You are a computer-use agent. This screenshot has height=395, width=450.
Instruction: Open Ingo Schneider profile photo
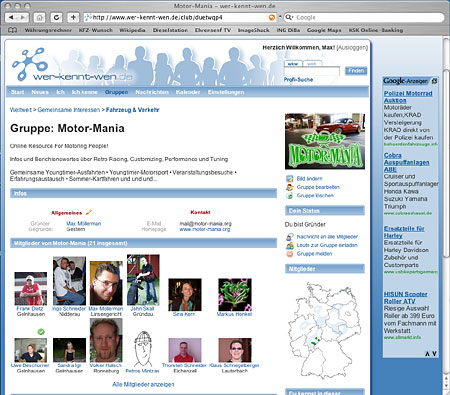pos(69,281)
